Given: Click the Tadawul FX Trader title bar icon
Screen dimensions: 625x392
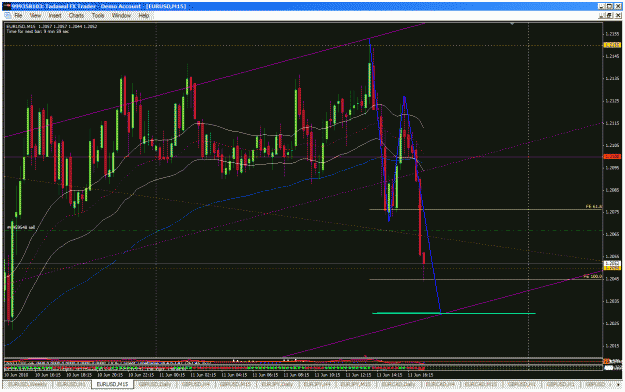Looking at the screenshot, I should pyautogui.click(x=7, y=6).
